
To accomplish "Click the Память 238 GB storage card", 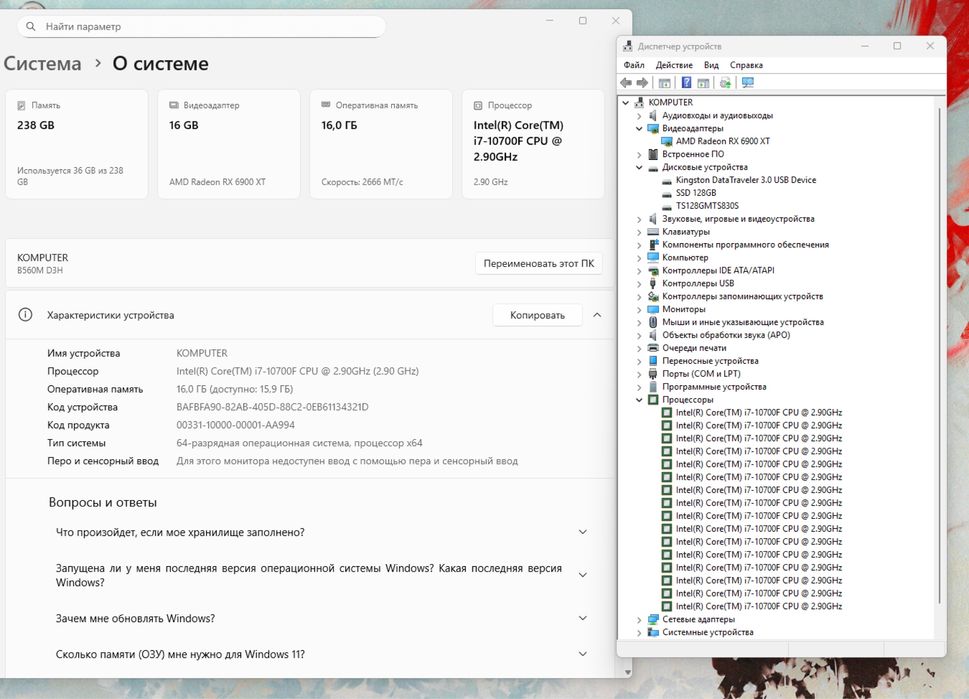I will tap(77, 144).
